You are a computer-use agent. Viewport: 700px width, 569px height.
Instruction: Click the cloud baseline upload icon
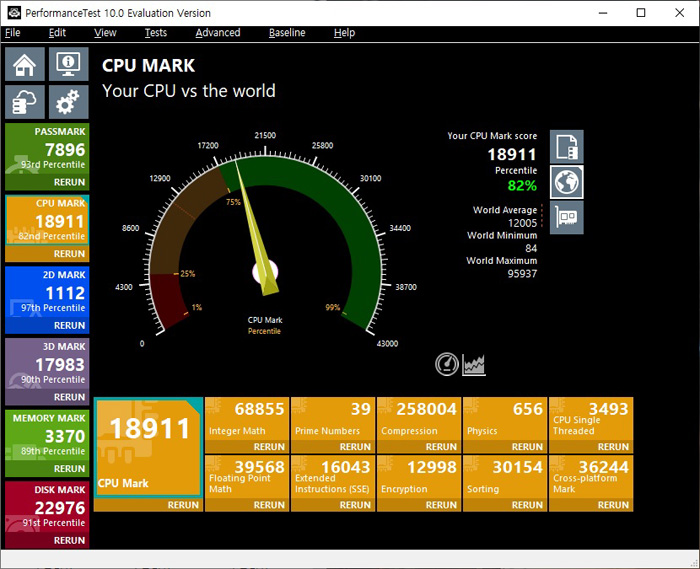(x=25, y=102)
